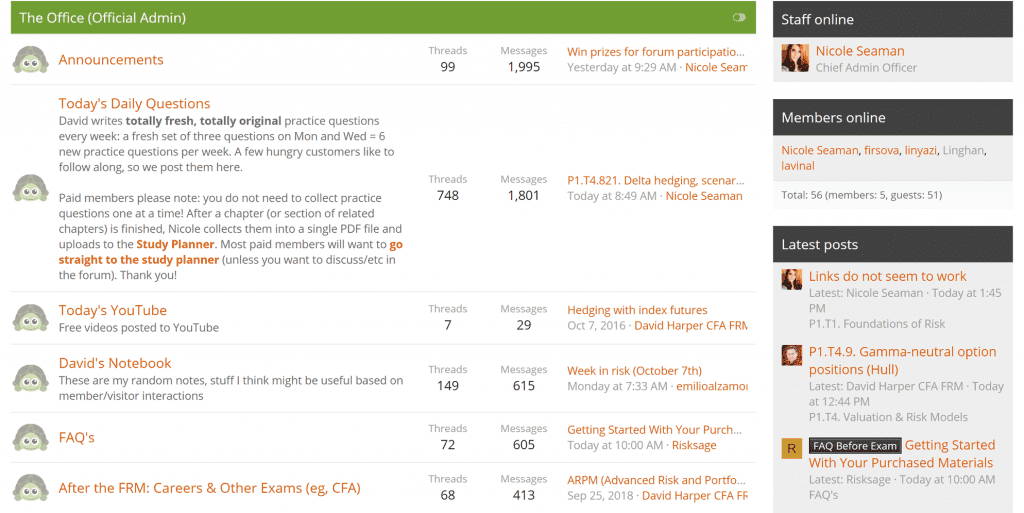Open Links do not seem to work post
This screenshot has width=1024, height=513.
tap(888, 276)
